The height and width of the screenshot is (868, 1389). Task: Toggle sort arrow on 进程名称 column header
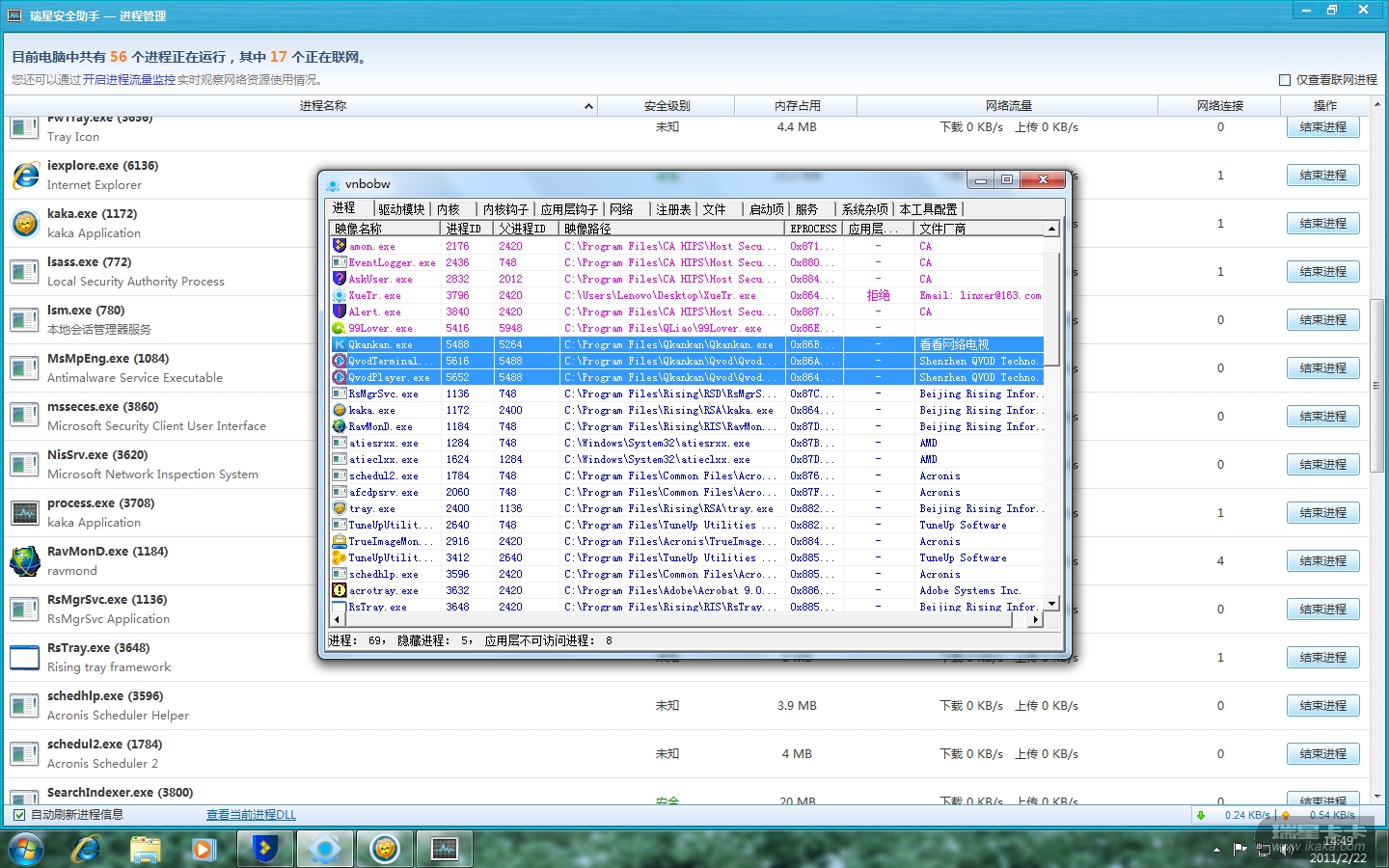[588, 106]
